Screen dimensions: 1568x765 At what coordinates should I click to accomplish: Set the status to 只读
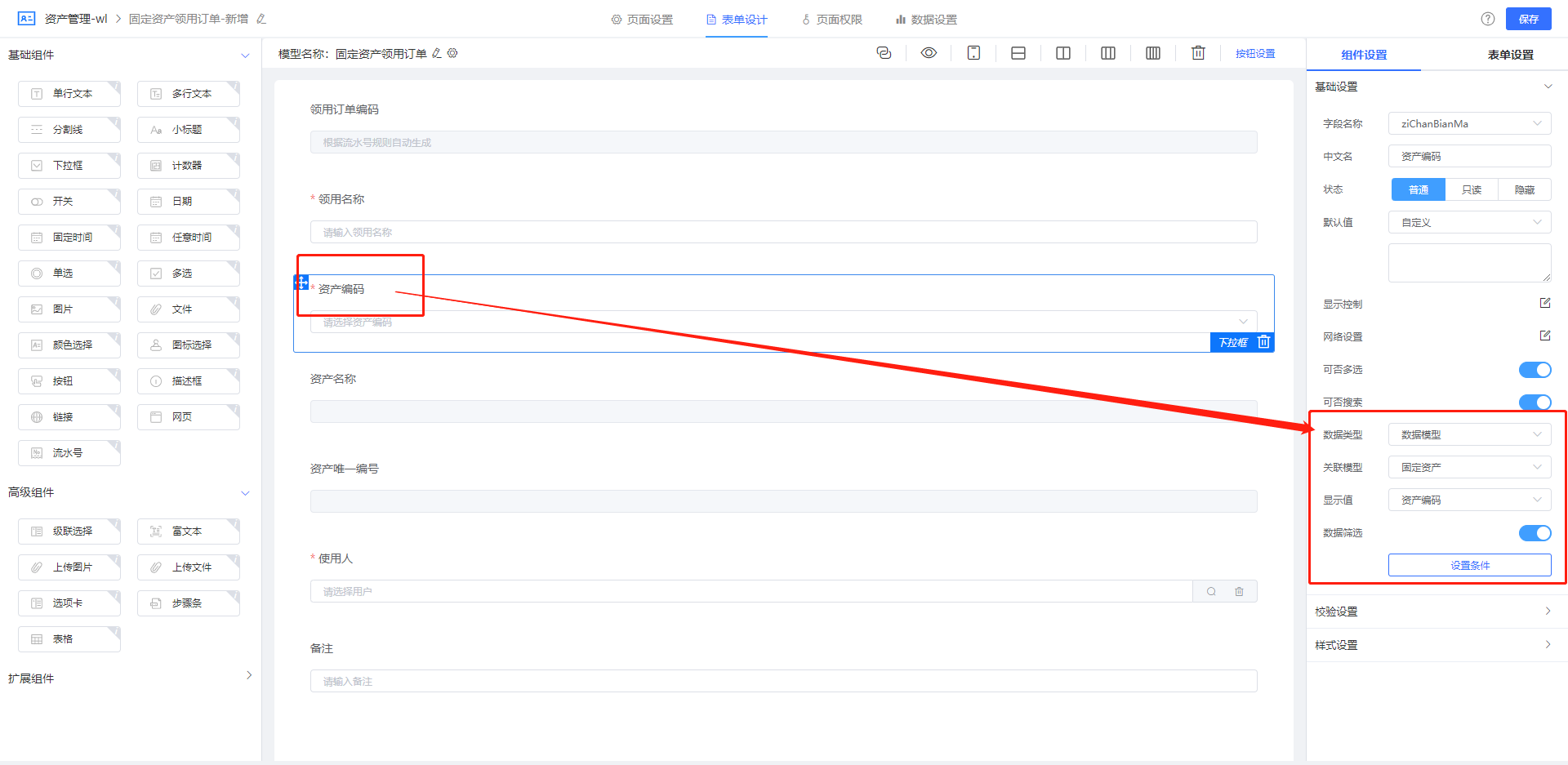coord(1472,189)
